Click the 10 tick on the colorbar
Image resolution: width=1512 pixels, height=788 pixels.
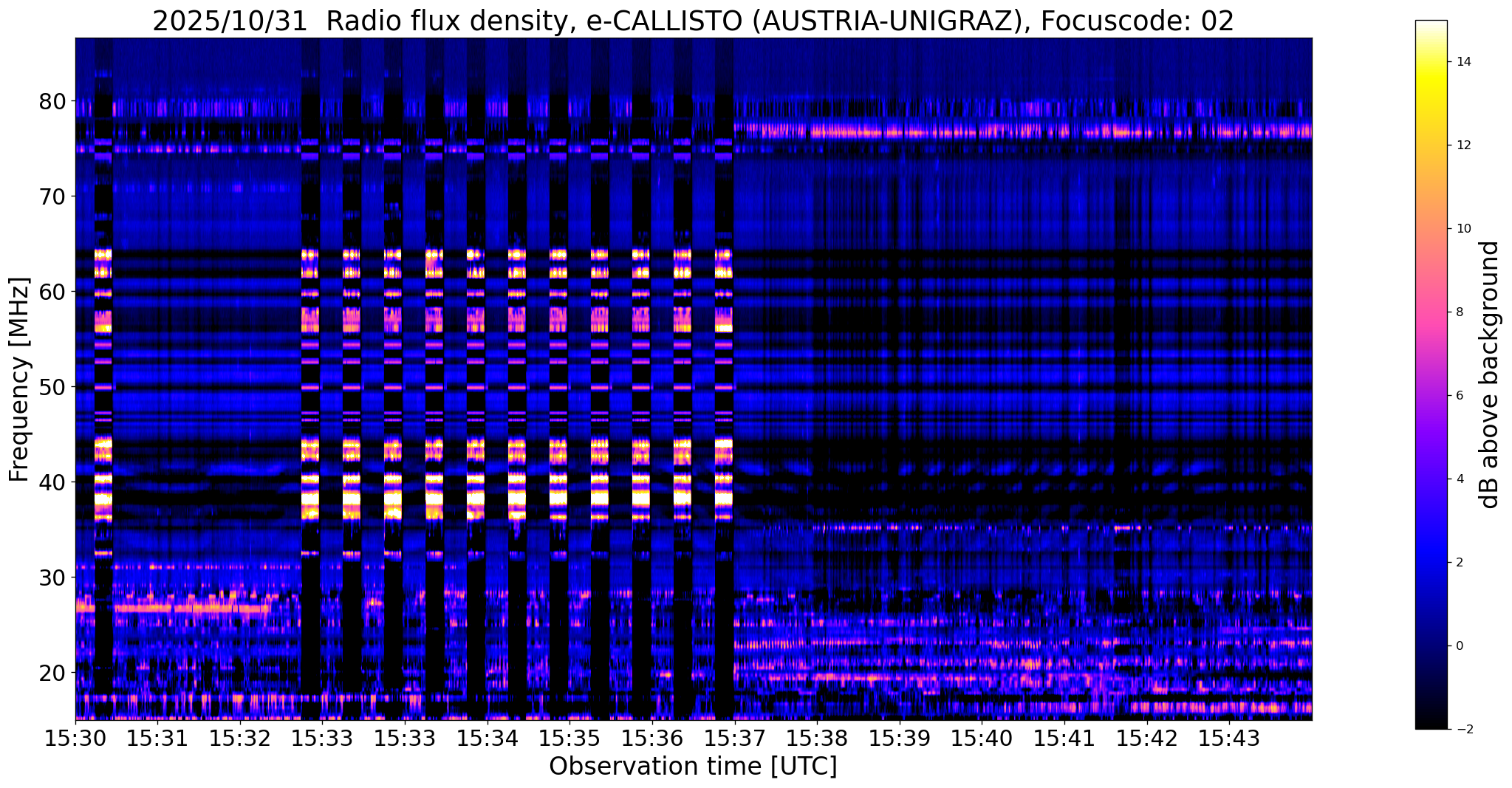pyautogui.click(x=1463, y=229)
